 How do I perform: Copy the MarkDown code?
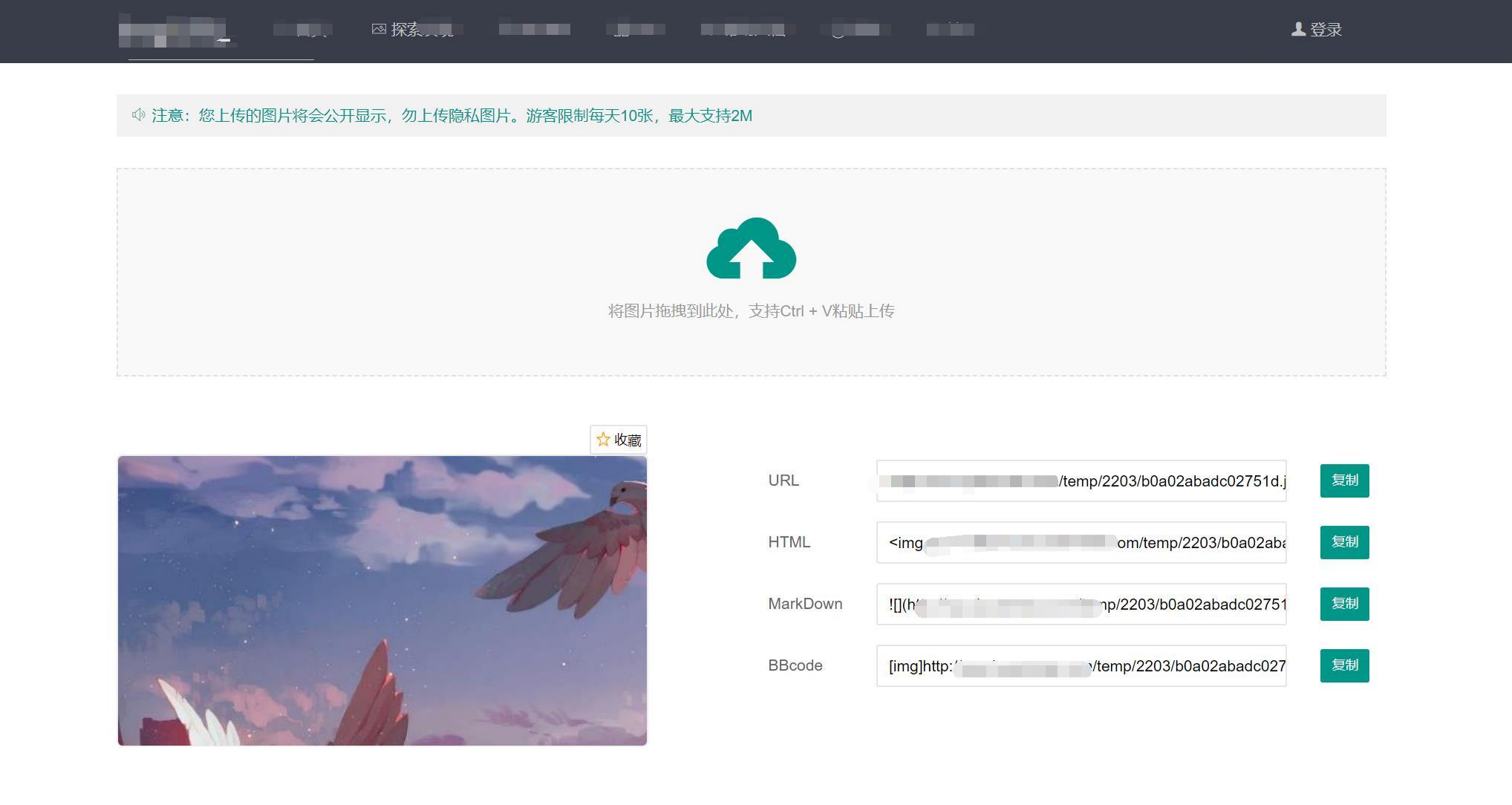point(1343,604)
